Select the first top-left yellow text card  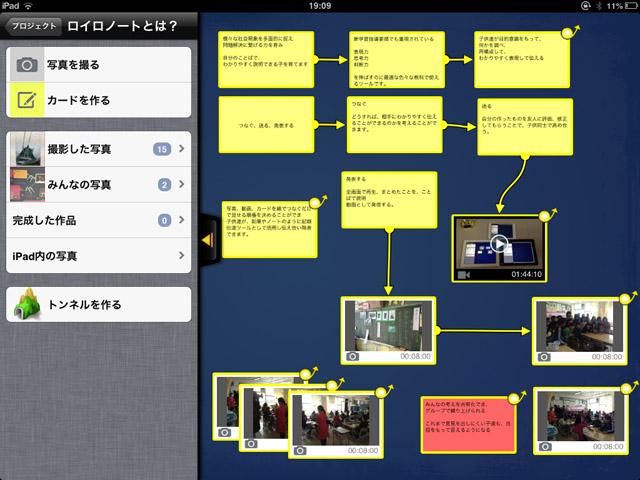tap(266, 60)
